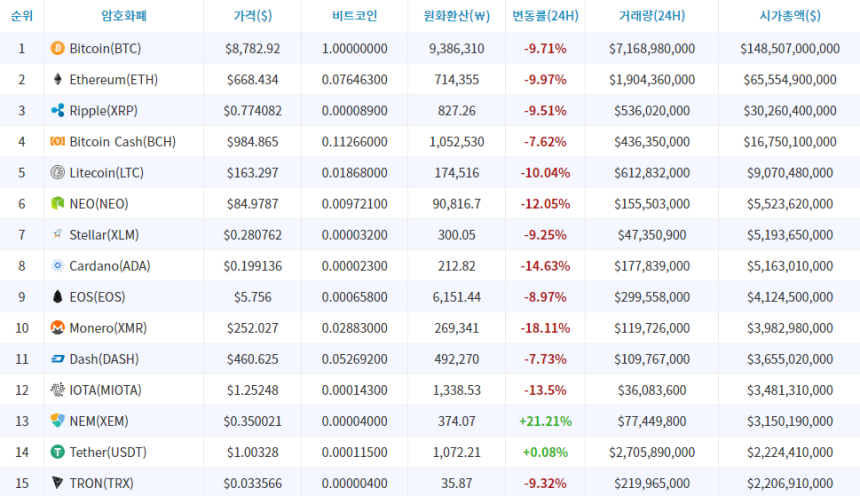
Task: Click the Tether green logo icon
Action: [58, 452]
